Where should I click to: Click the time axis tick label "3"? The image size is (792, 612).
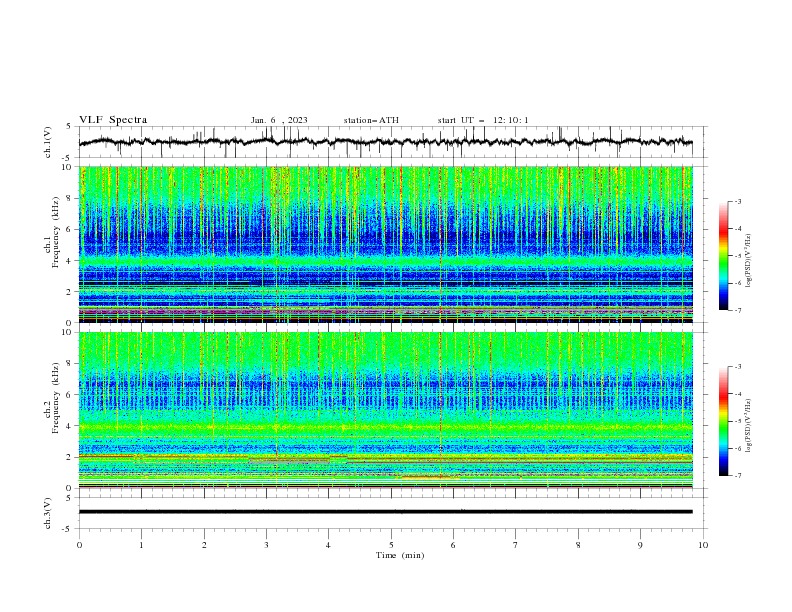266,545
